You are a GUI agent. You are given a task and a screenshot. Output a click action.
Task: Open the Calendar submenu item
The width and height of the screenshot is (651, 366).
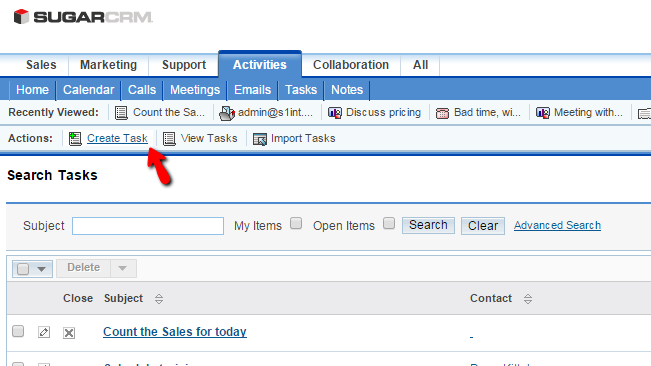pos(88,90)
